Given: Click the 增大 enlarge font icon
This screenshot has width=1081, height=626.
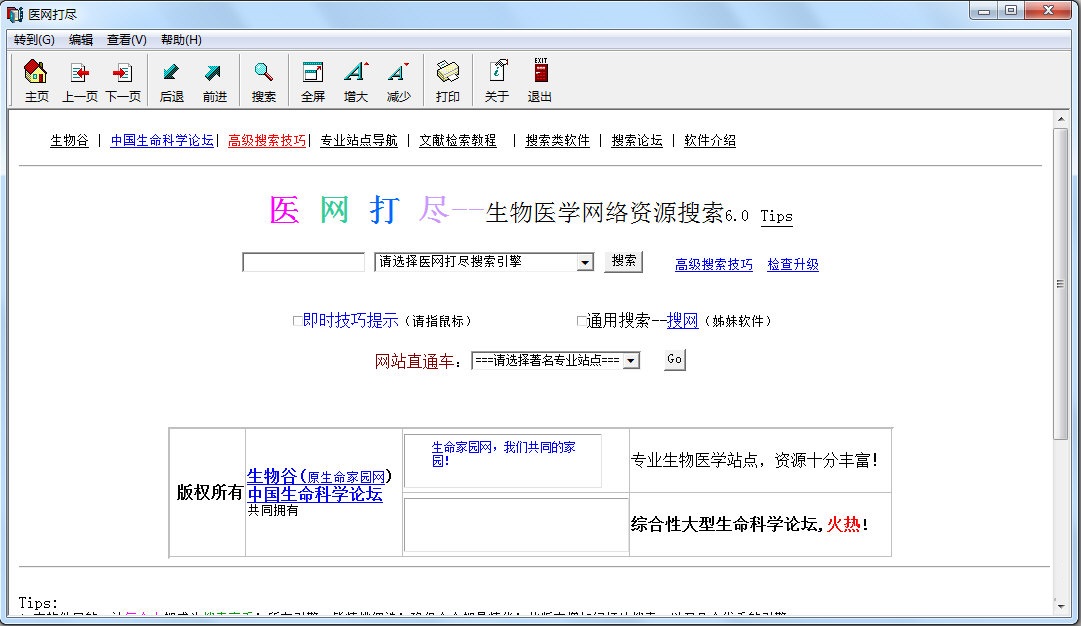Looking at the screenshot, I should [356, 80].
